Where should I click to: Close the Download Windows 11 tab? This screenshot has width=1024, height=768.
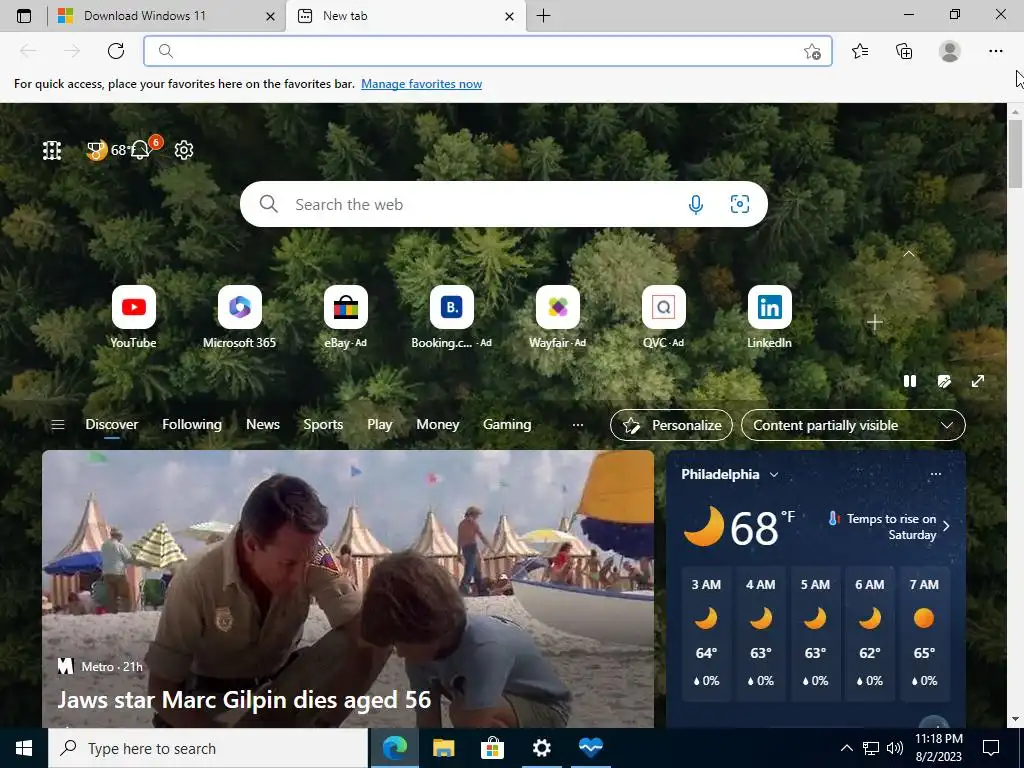(270, 16)
